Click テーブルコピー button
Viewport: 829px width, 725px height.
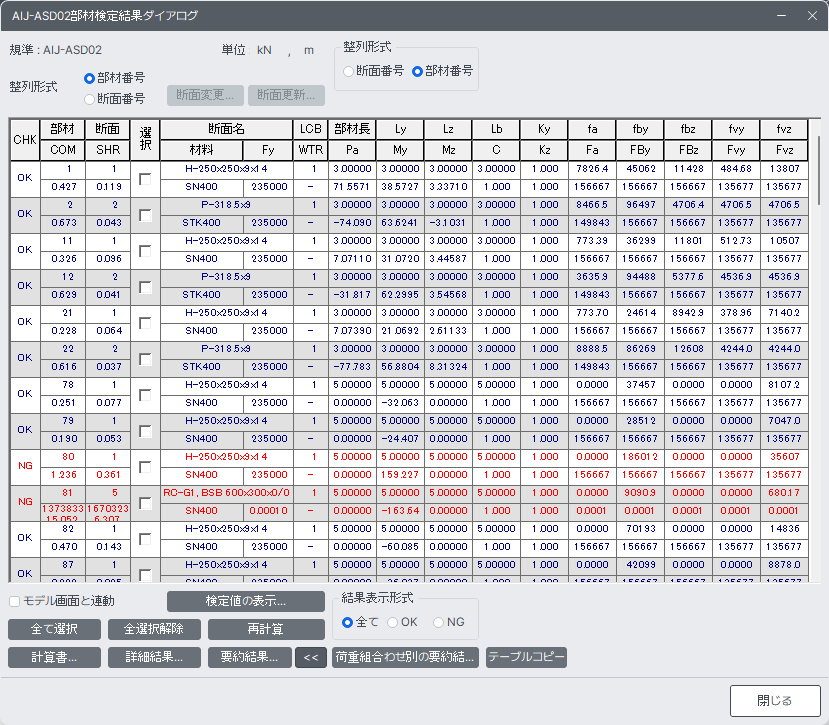[526, 657]
